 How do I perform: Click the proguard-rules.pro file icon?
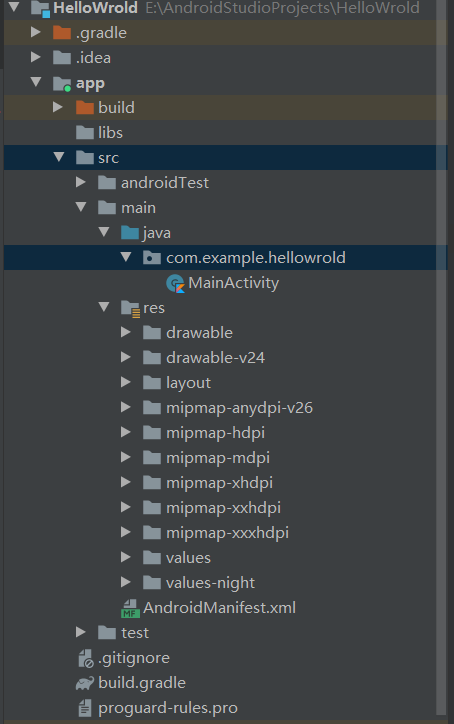pos(85,708)
